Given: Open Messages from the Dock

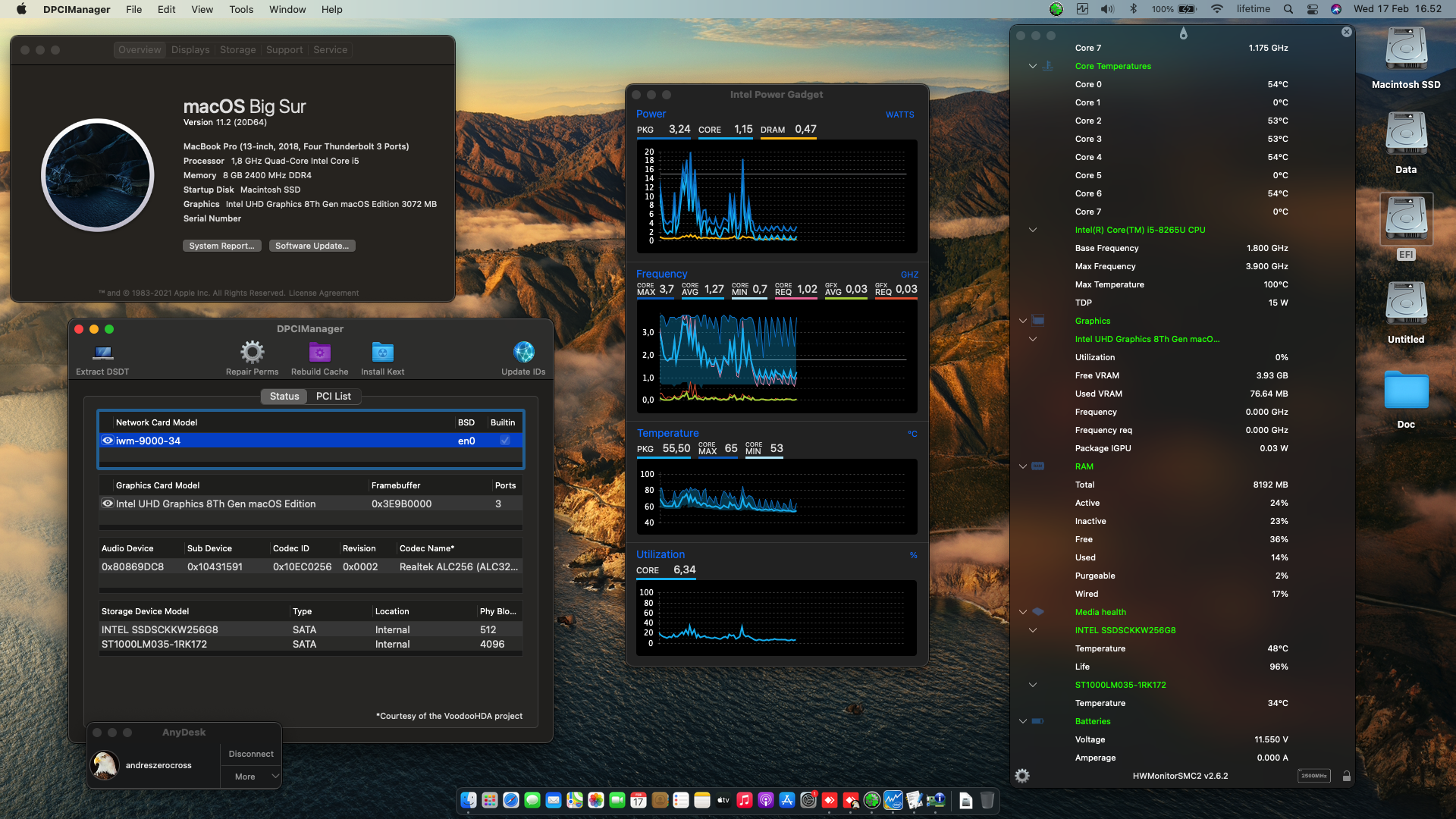Looking at the screenshot, I should (x=532, y=800).
